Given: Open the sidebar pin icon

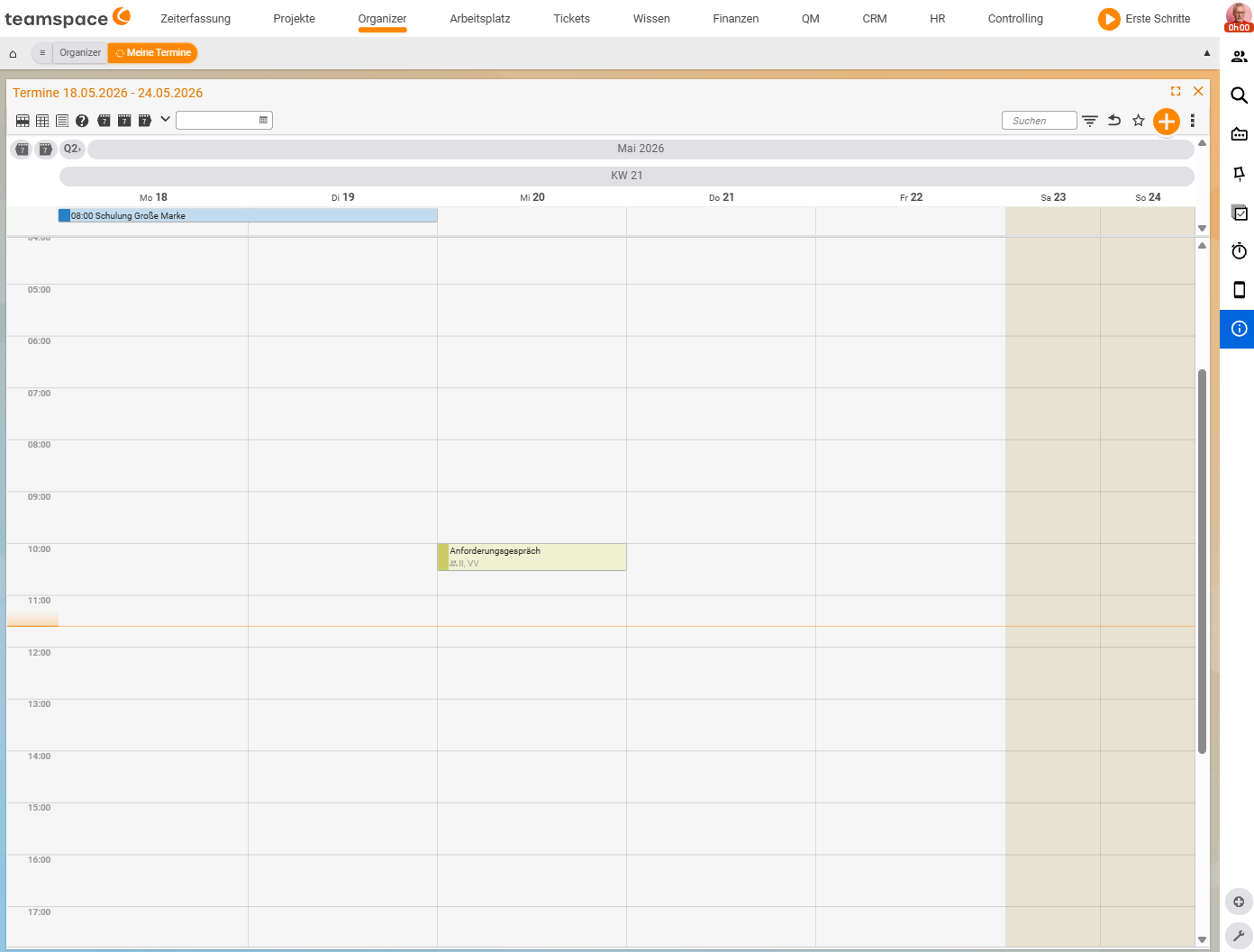Looking at the screenshot, I should 1240,174.
